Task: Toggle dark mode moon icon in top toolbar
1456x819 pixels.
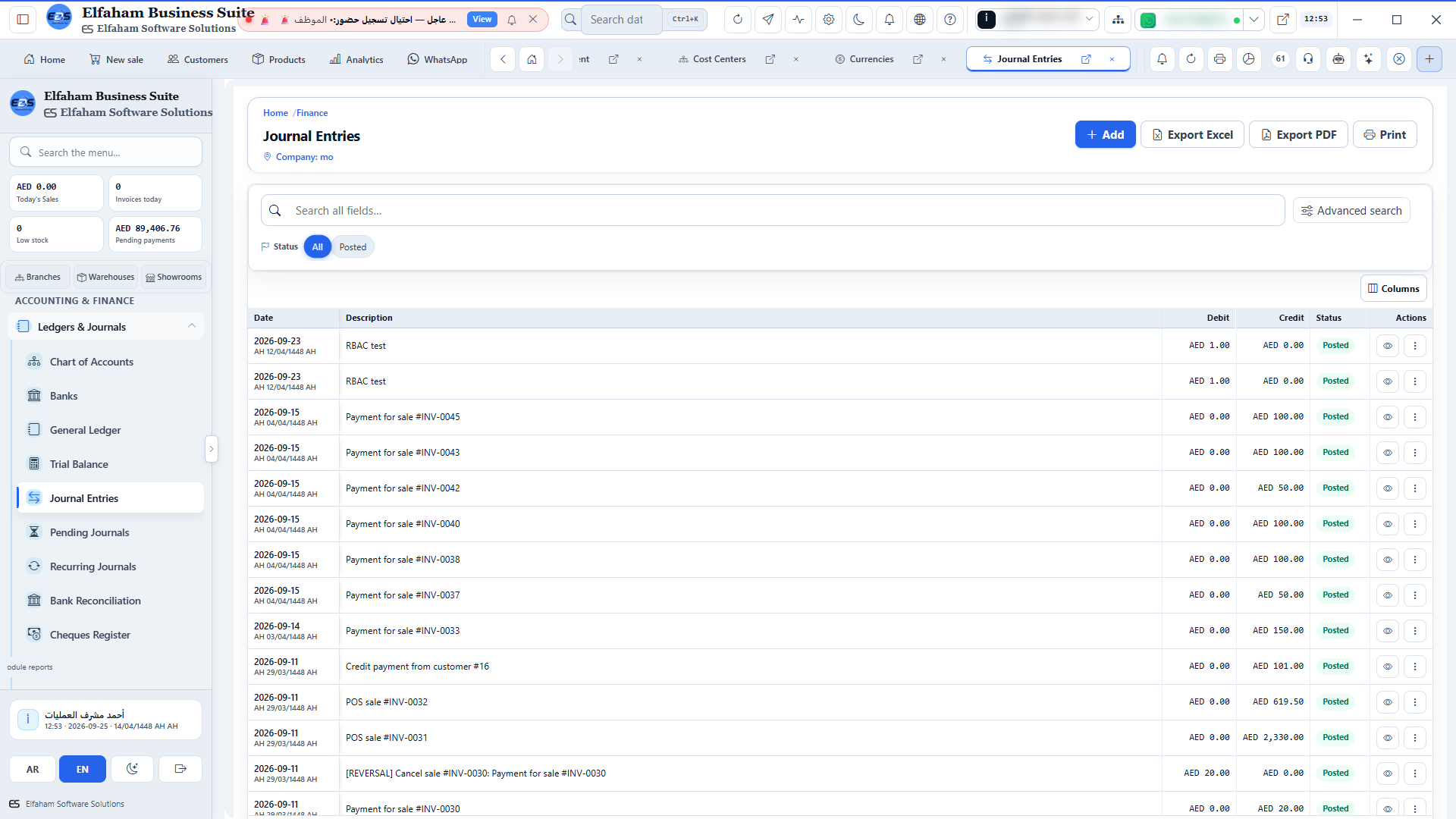Action: click(x=859, y=20)
